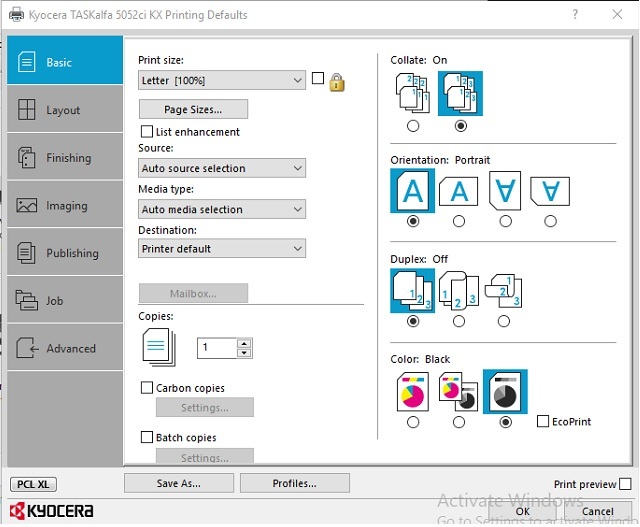Viewport: 640px width, 527px height.
Task: Increase copies with the up arrow
Action: coord(244,343)
